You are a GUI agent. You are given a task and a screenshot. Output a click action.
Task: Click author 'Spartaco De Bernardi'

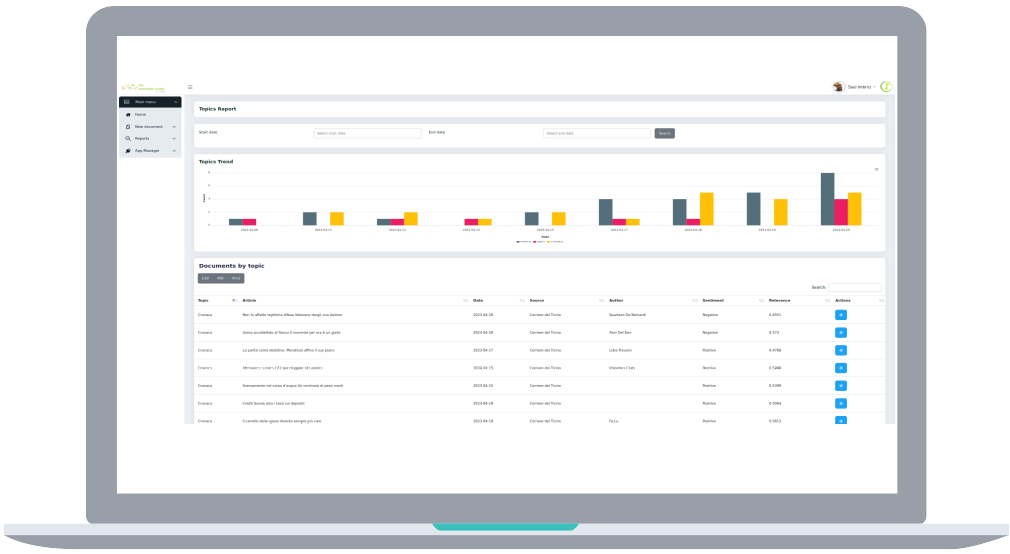point(627,315)
